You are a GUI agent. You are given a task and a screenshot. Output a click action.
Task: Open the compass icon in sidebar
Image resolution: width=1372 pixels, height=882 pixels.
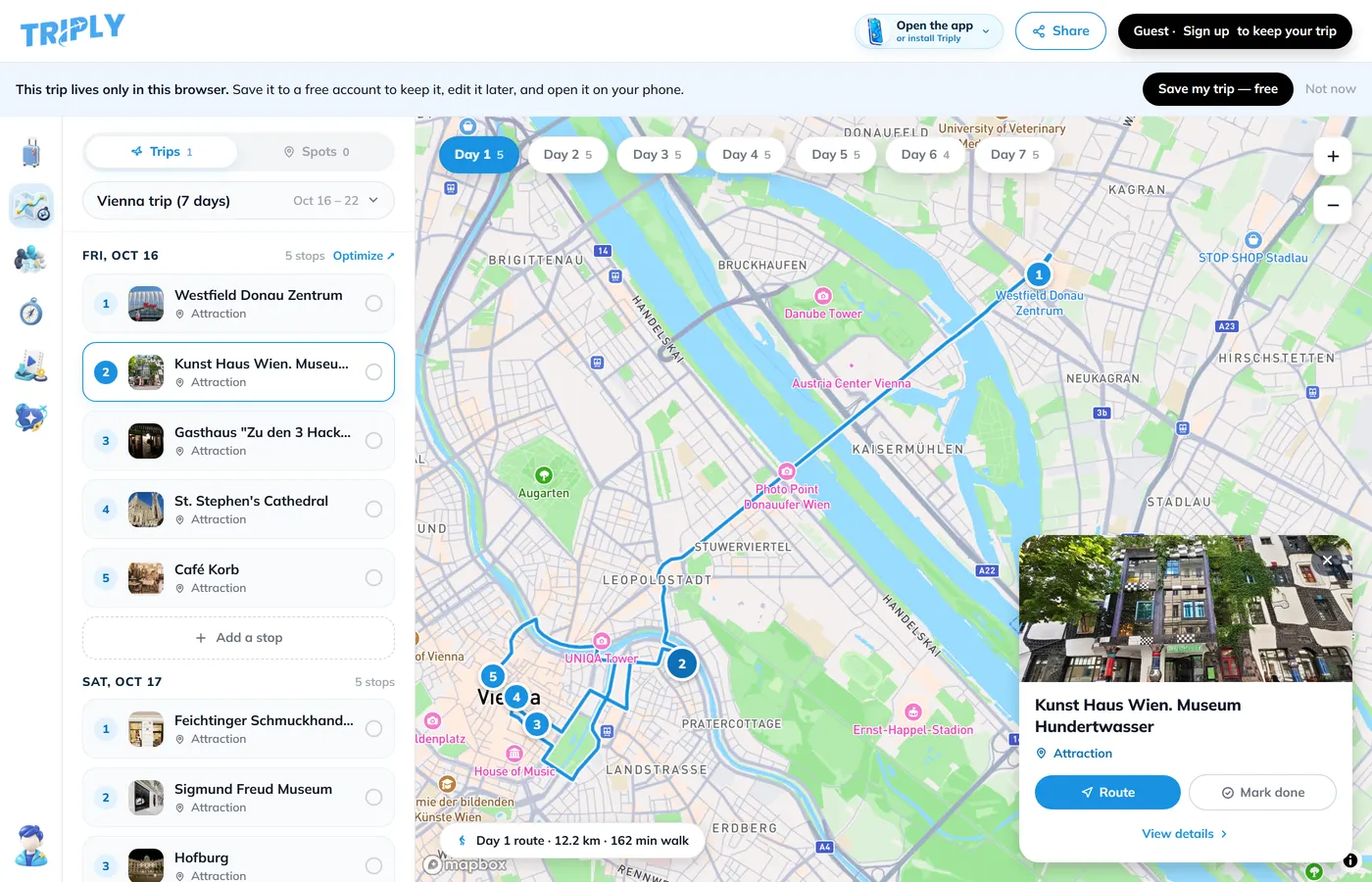click(x=31, y=312)
